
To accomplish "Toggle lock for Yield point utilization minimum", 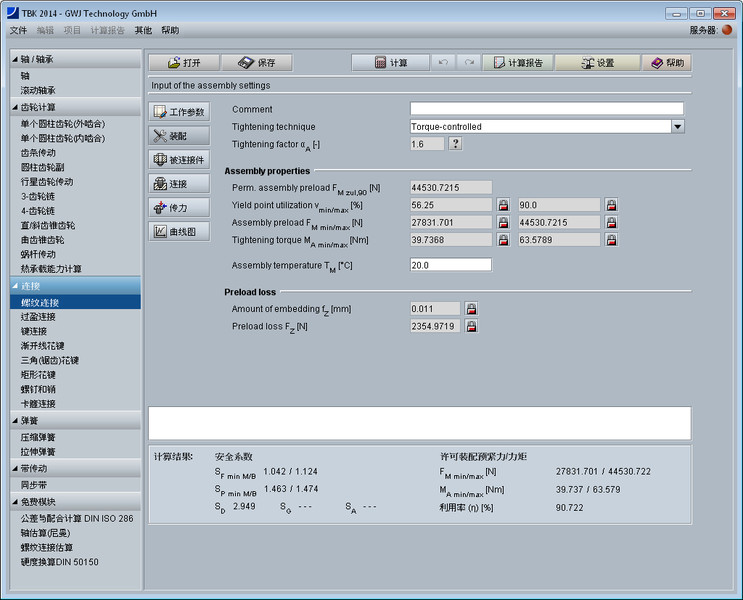I will tap(503, 205).
